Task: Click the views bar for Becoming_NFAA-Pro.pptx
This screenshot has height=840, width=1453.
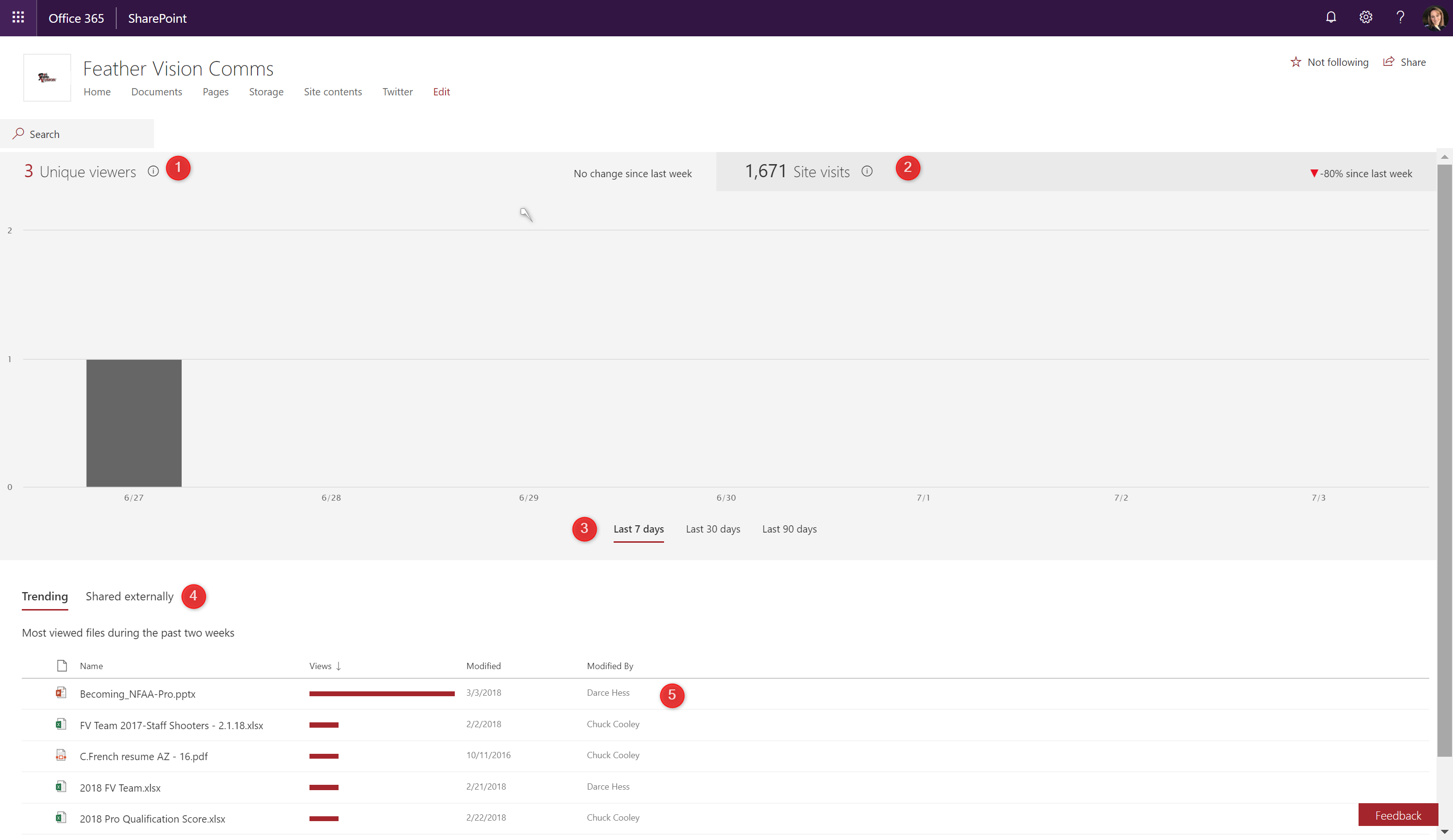Action: coord(382,694)
